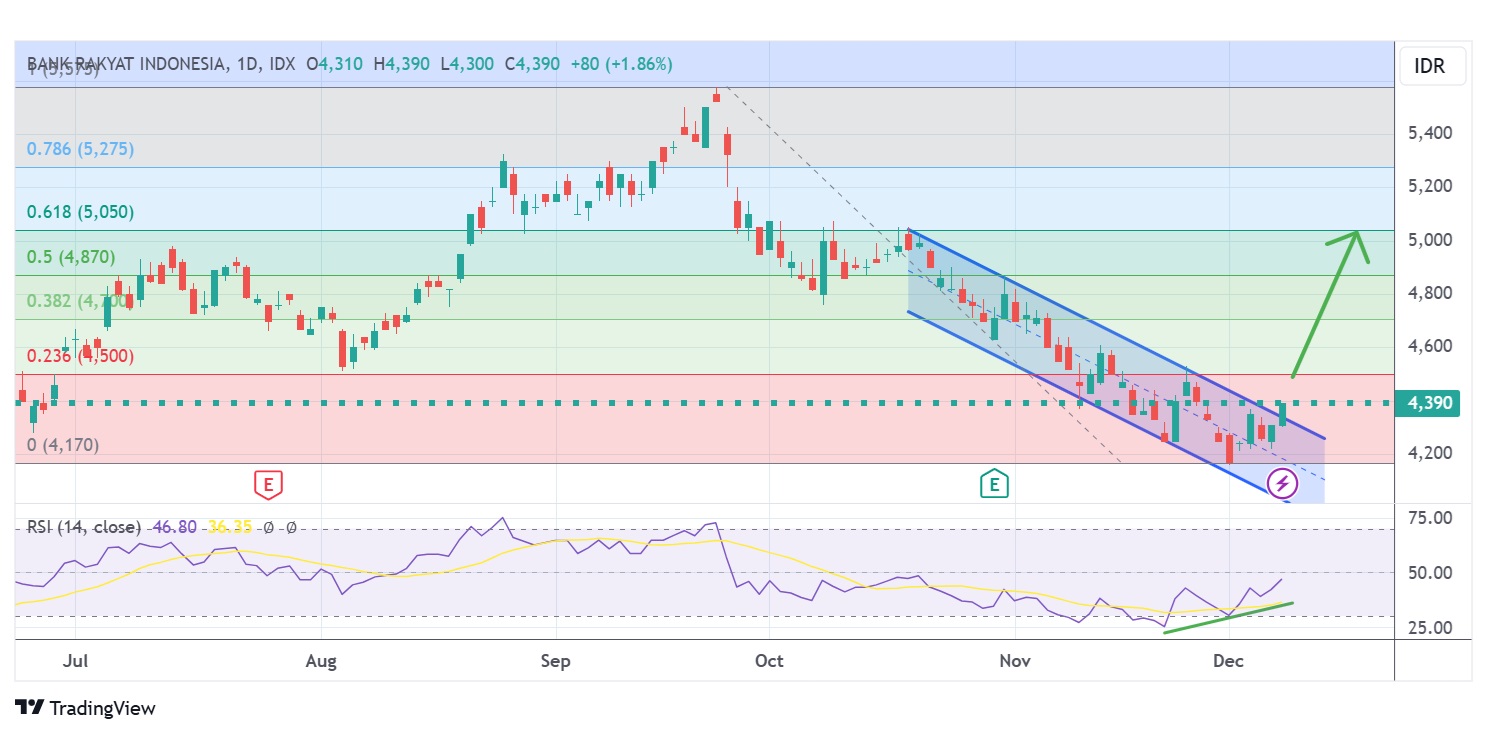Screen dimensions: 1487x734
Task: Click the BANK RAKYAT INDONESIA symbol title
Action: [x=126, y=64]
